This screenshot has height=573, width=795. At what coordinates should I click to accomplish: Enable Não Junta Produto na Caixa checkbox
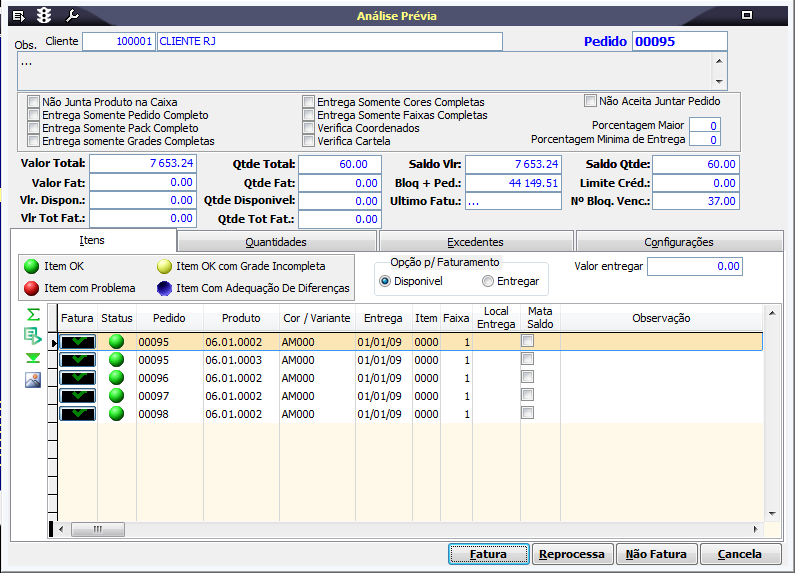coord(34,102)
